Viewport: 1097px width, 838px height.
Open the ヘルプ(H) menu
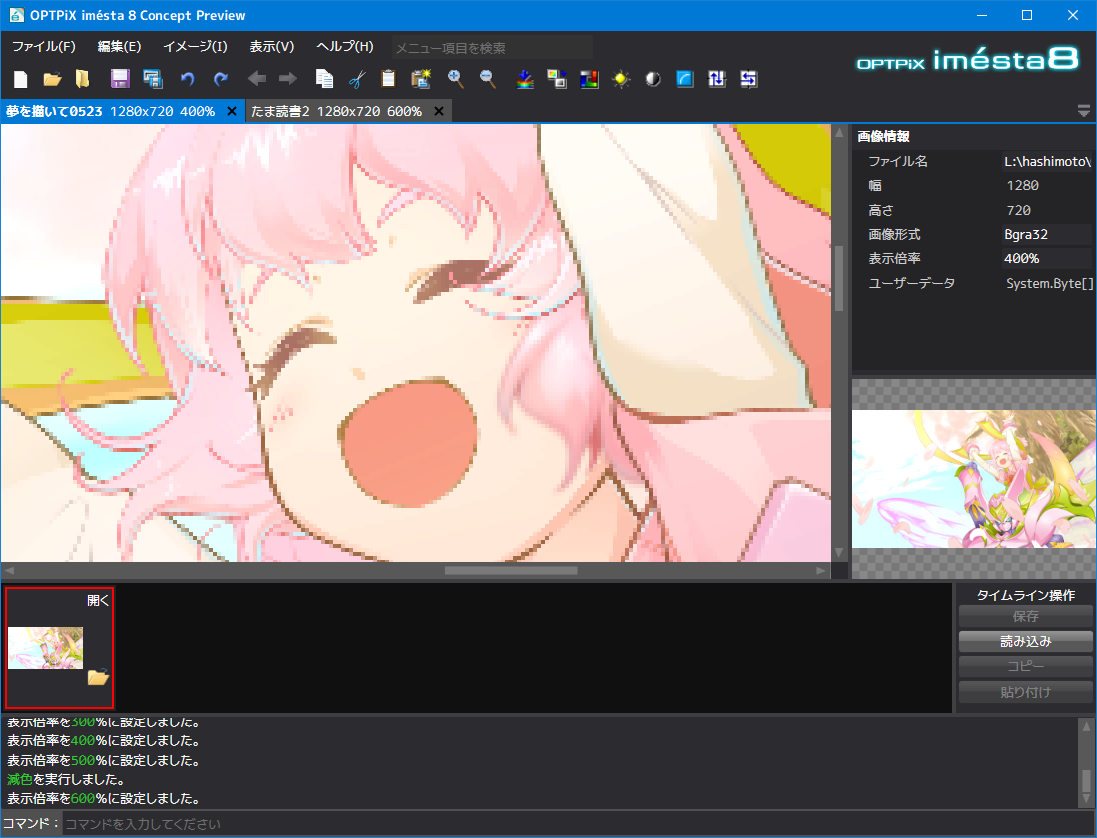(345, 47)
